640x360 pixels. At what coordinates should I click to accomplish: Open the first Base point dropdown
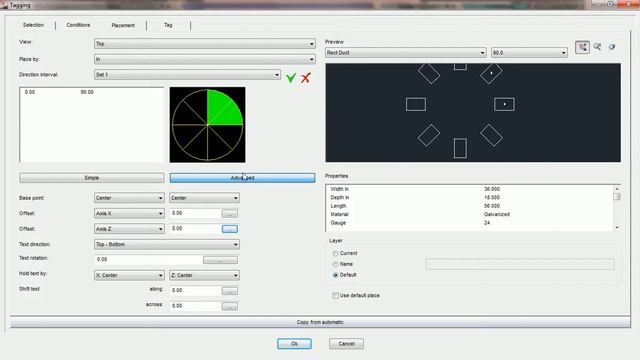(129, 198)
